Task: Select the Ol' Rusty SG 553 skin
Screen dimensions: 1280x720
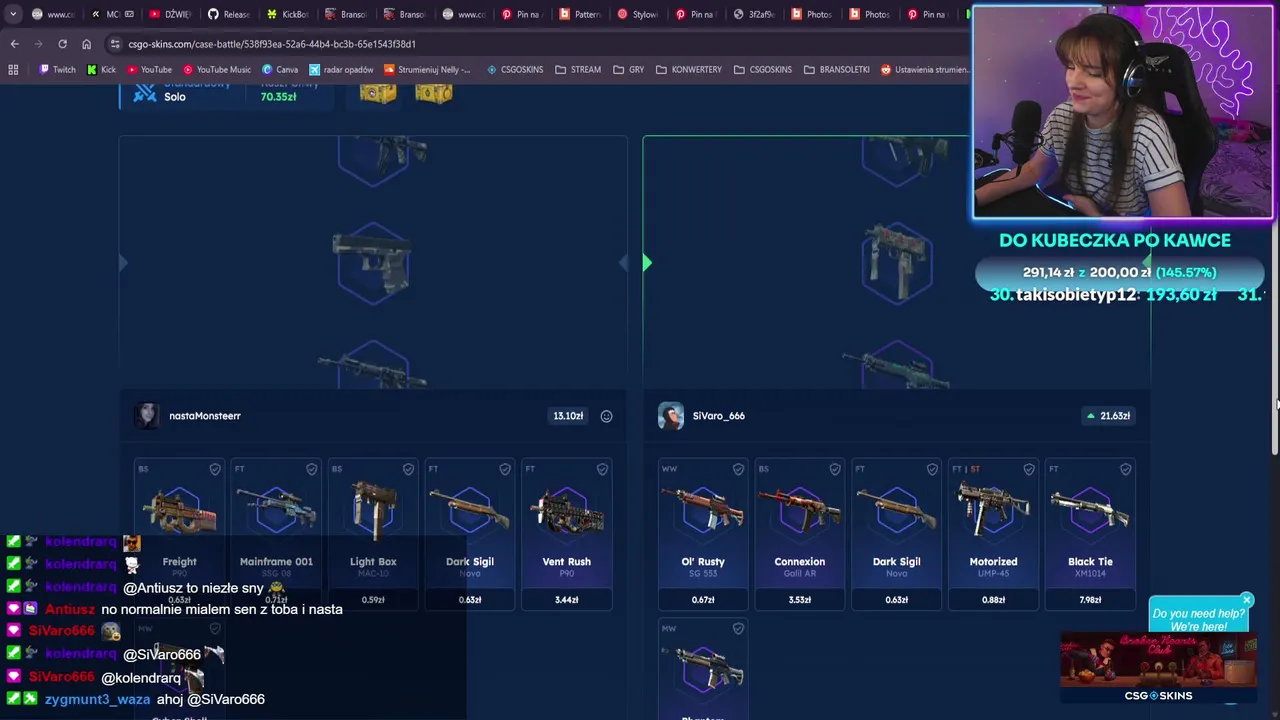Action: [x=703, y=533]
